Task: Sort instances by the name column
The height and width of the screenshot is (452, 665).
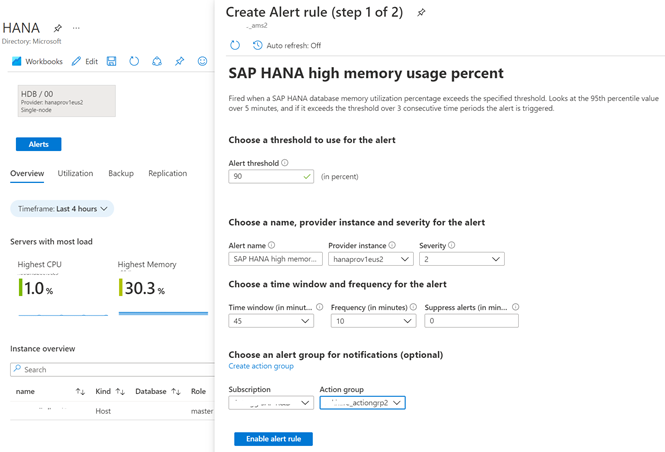Action: (80, 392)
